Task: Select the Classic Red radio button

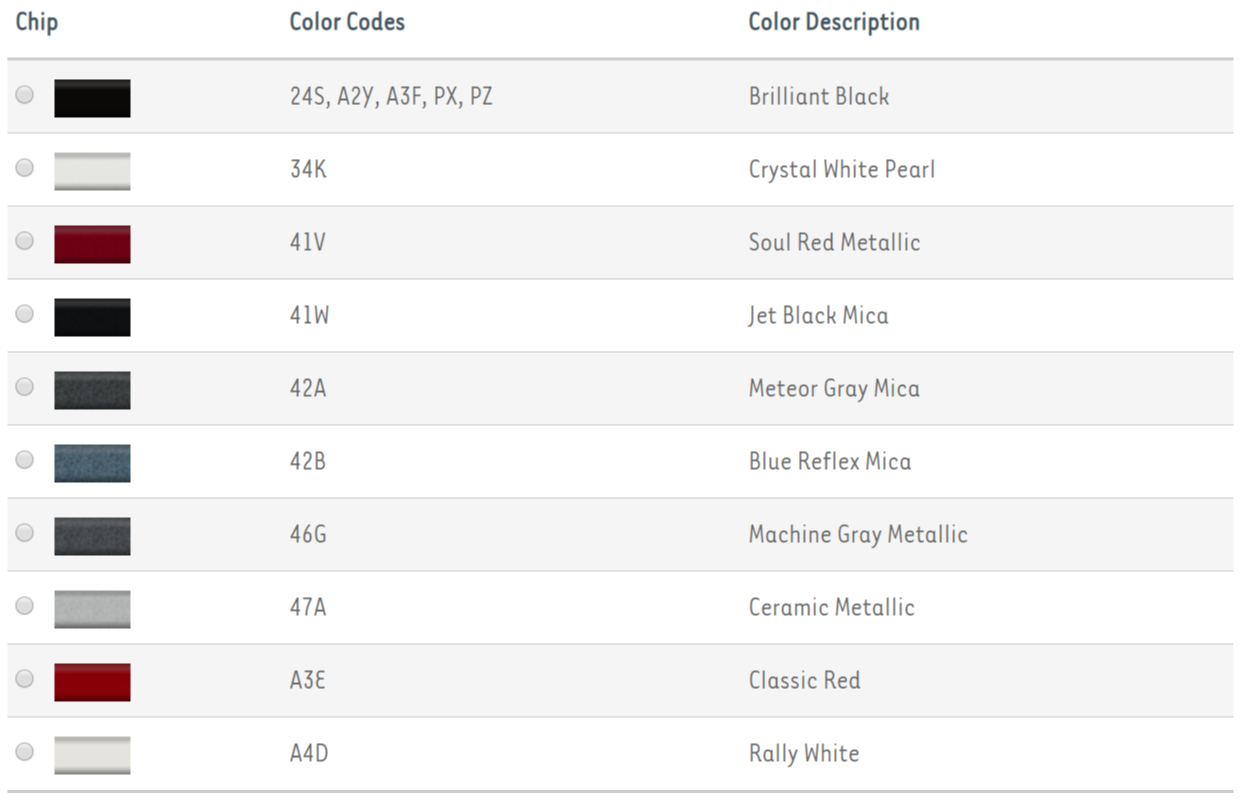Action: pos(25,679)
